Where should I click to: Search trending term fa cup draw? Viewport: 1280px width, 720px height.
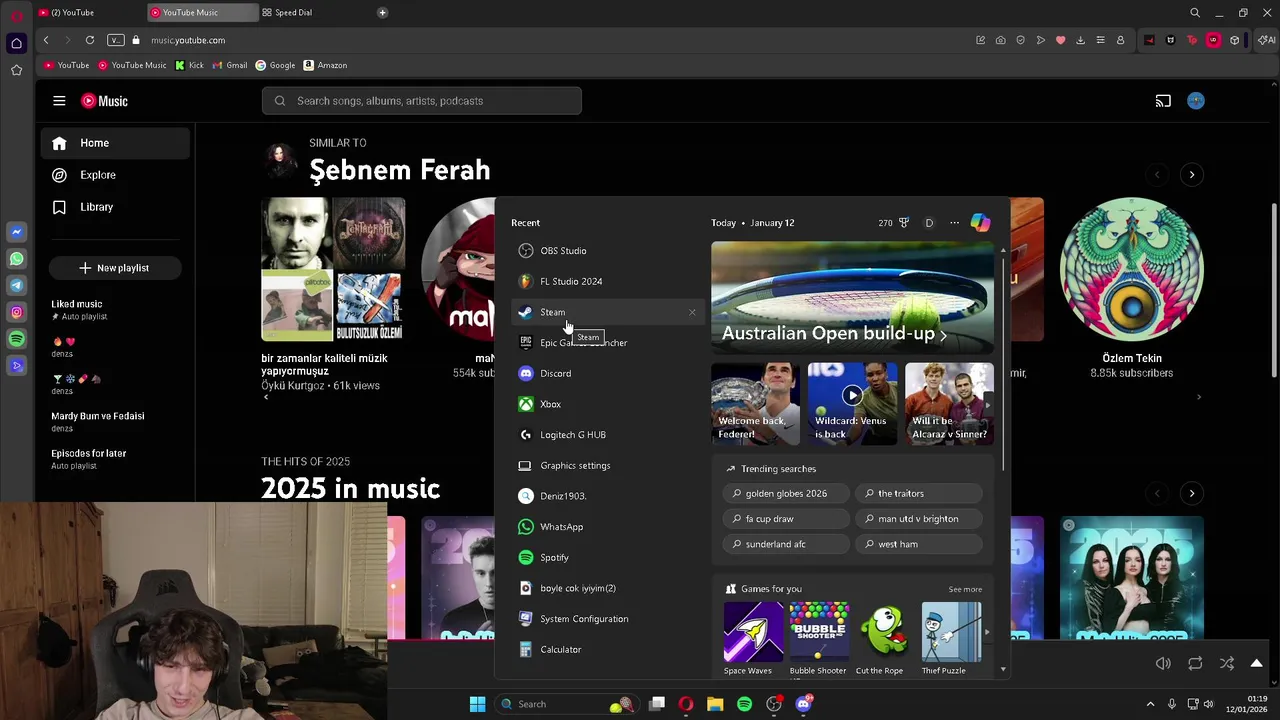tap(786, 519)
